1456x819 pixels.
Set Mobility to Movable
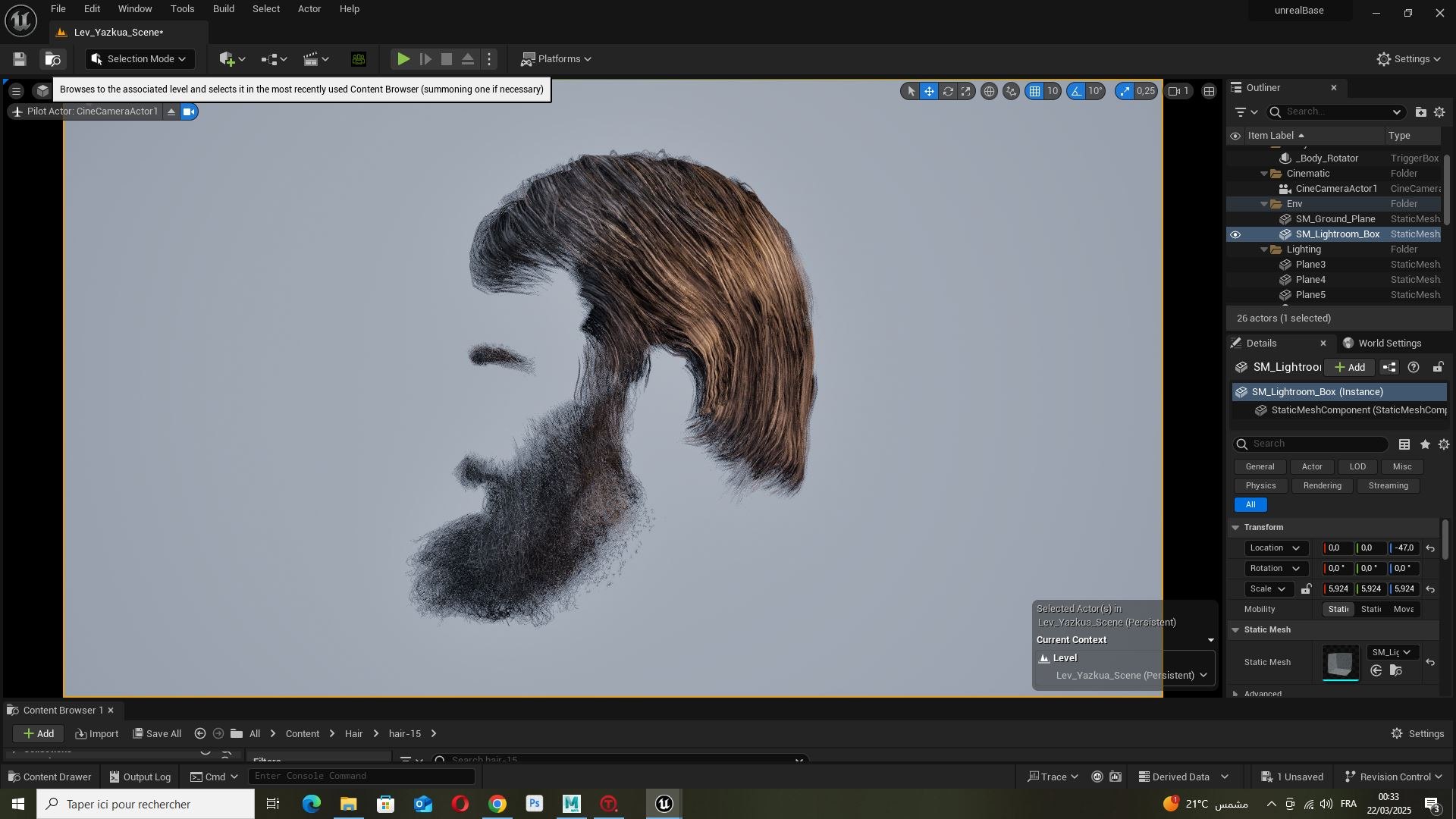[1404, 610]
